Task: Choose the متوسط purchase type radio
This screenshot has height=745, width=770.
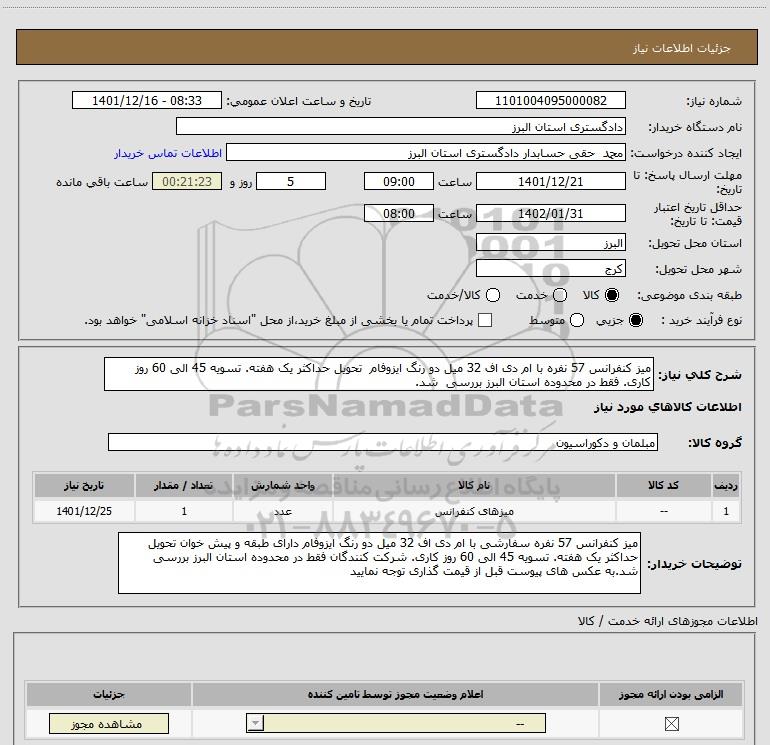Action: pyautogui.click(x=577, y=320)
